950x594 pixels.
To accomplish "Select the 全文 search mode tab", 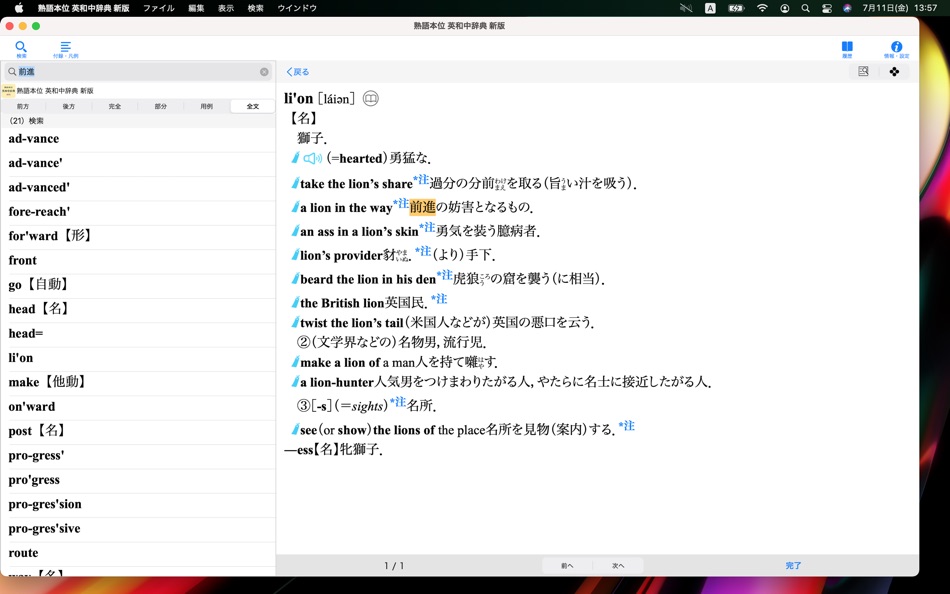I will [253, 106].
